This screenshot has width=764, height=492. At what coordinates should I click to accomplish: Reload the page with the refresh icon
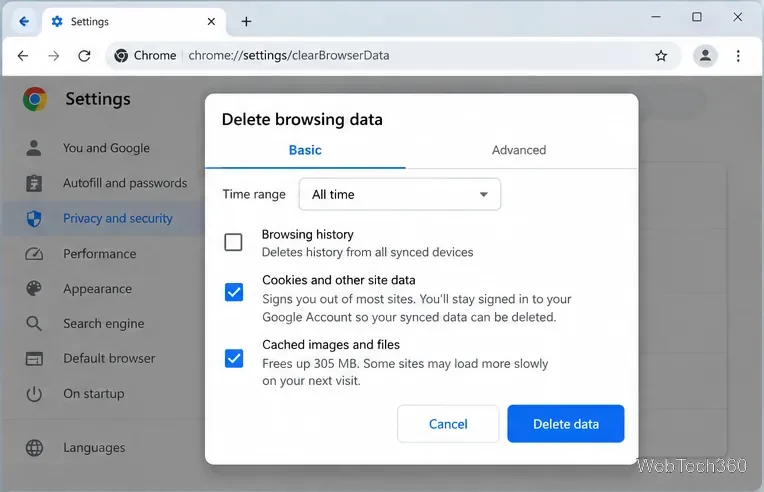(x=84, y=56)
